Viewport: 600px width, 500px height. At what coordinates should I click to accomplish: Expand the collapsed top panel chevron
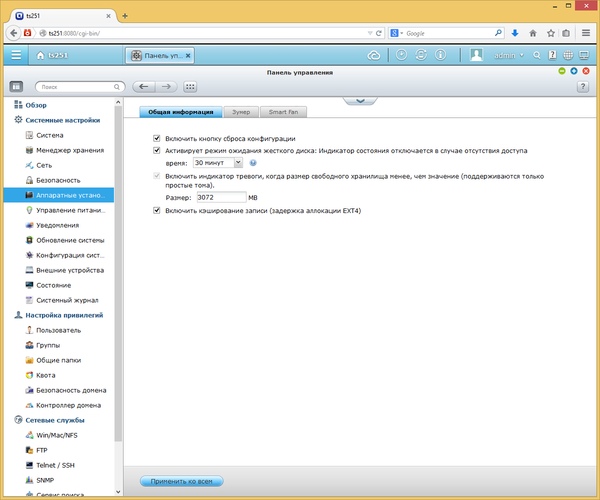coord(360,101)
